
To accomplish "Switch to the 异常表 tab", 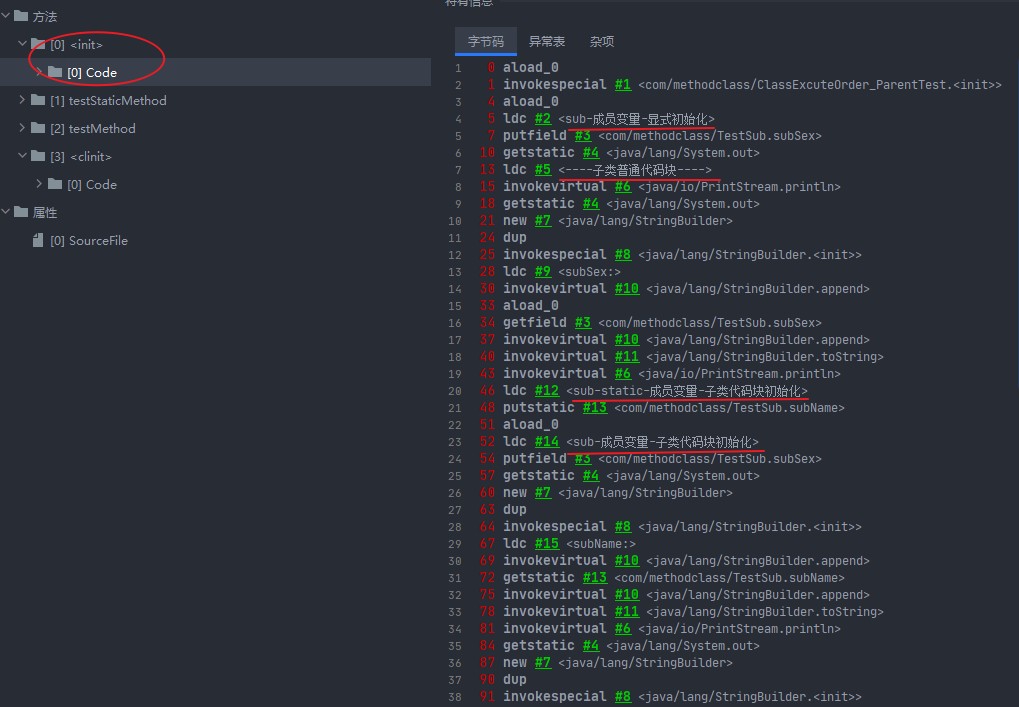I will coord(547,41).
